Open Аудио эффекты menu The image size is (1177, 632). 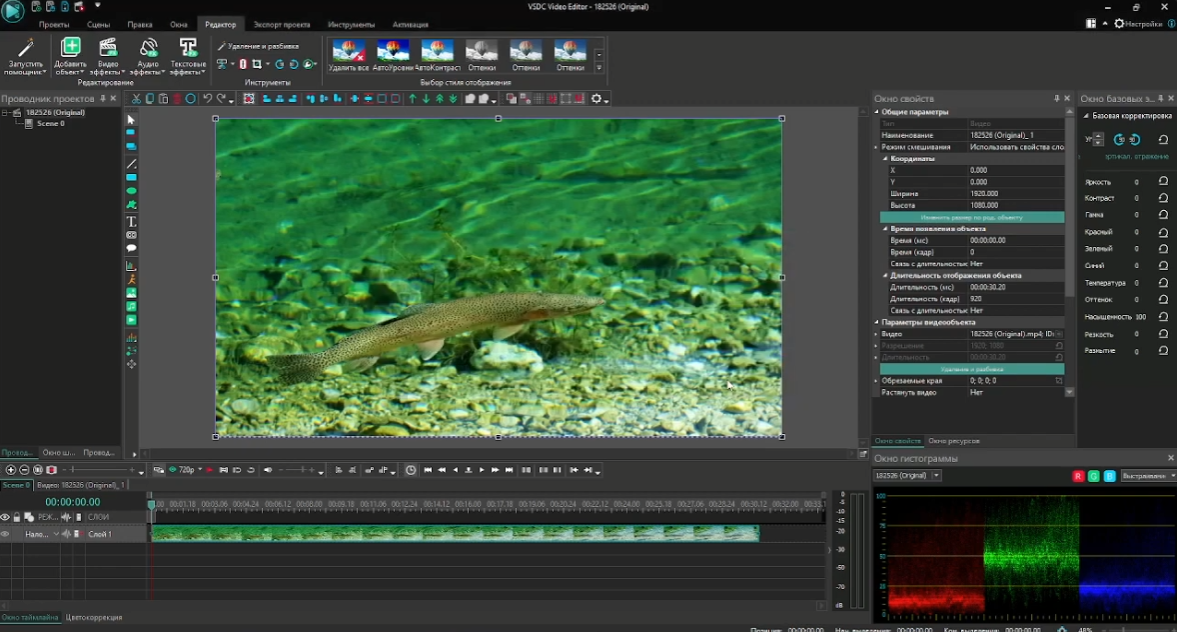click(x=148, y=56)
